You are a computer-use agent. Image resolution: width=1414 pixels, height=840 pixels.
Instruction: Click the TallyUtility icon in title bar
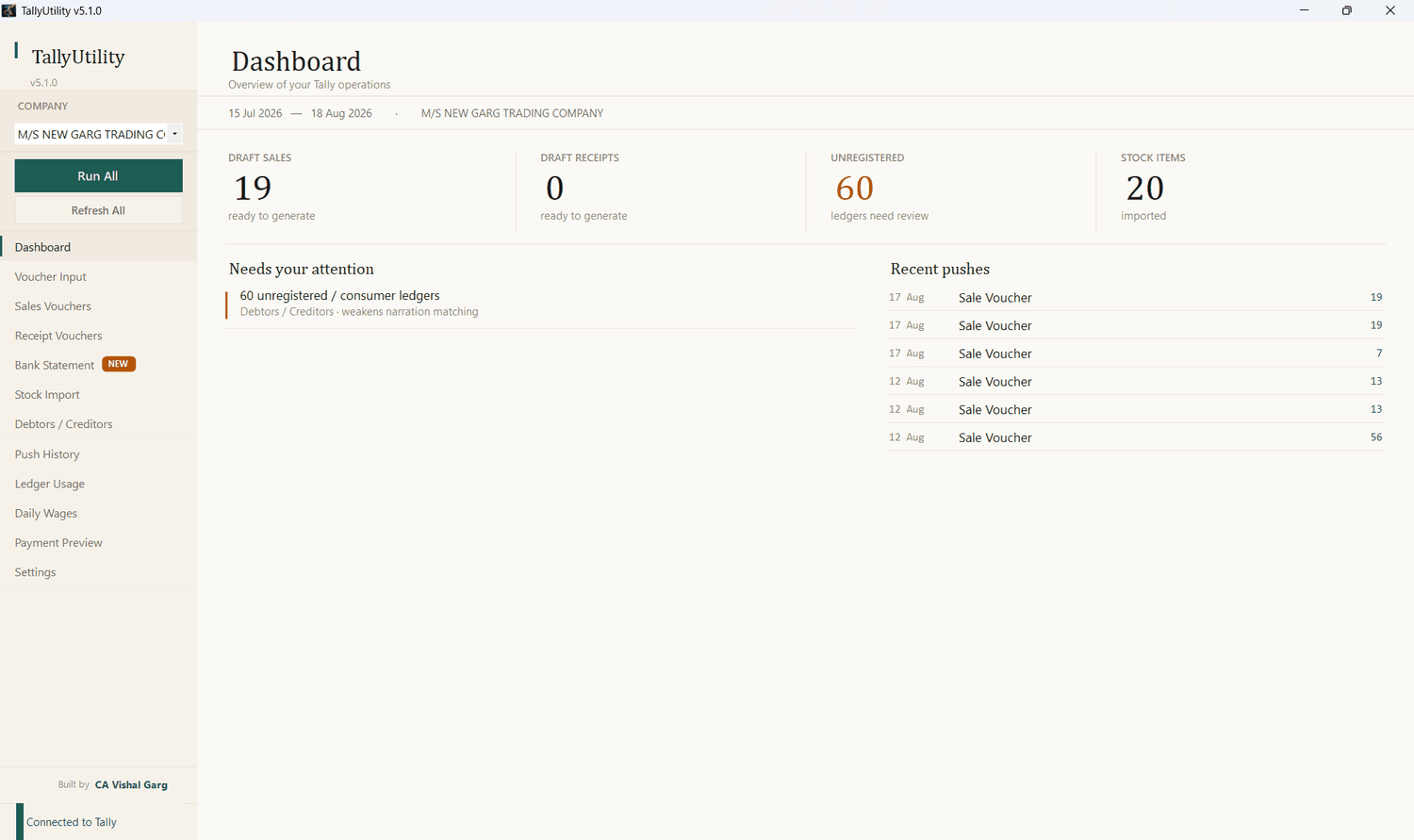pos(9,10)
